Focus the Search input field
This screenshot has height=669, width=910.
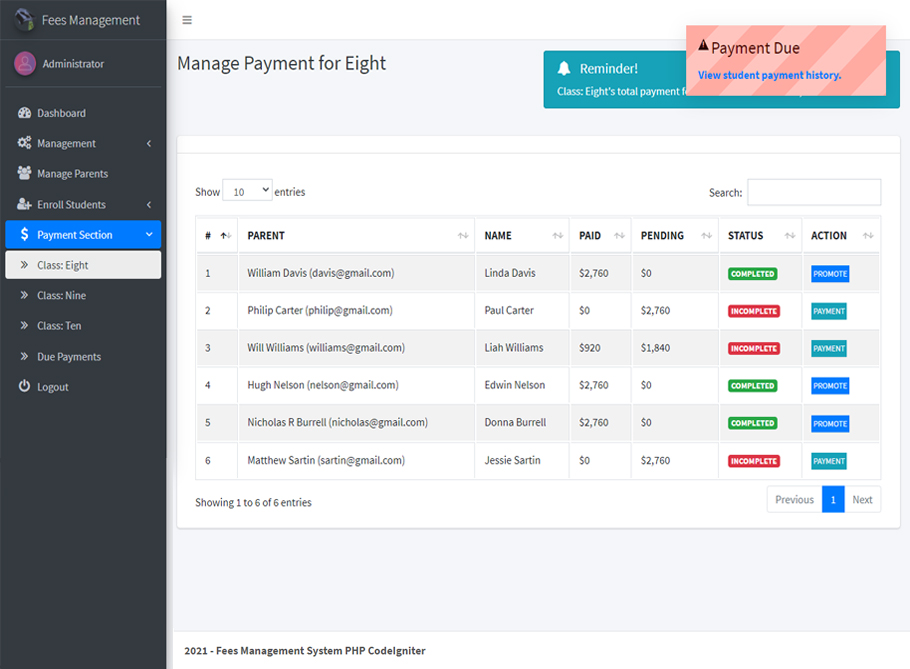tap(814, 192)
